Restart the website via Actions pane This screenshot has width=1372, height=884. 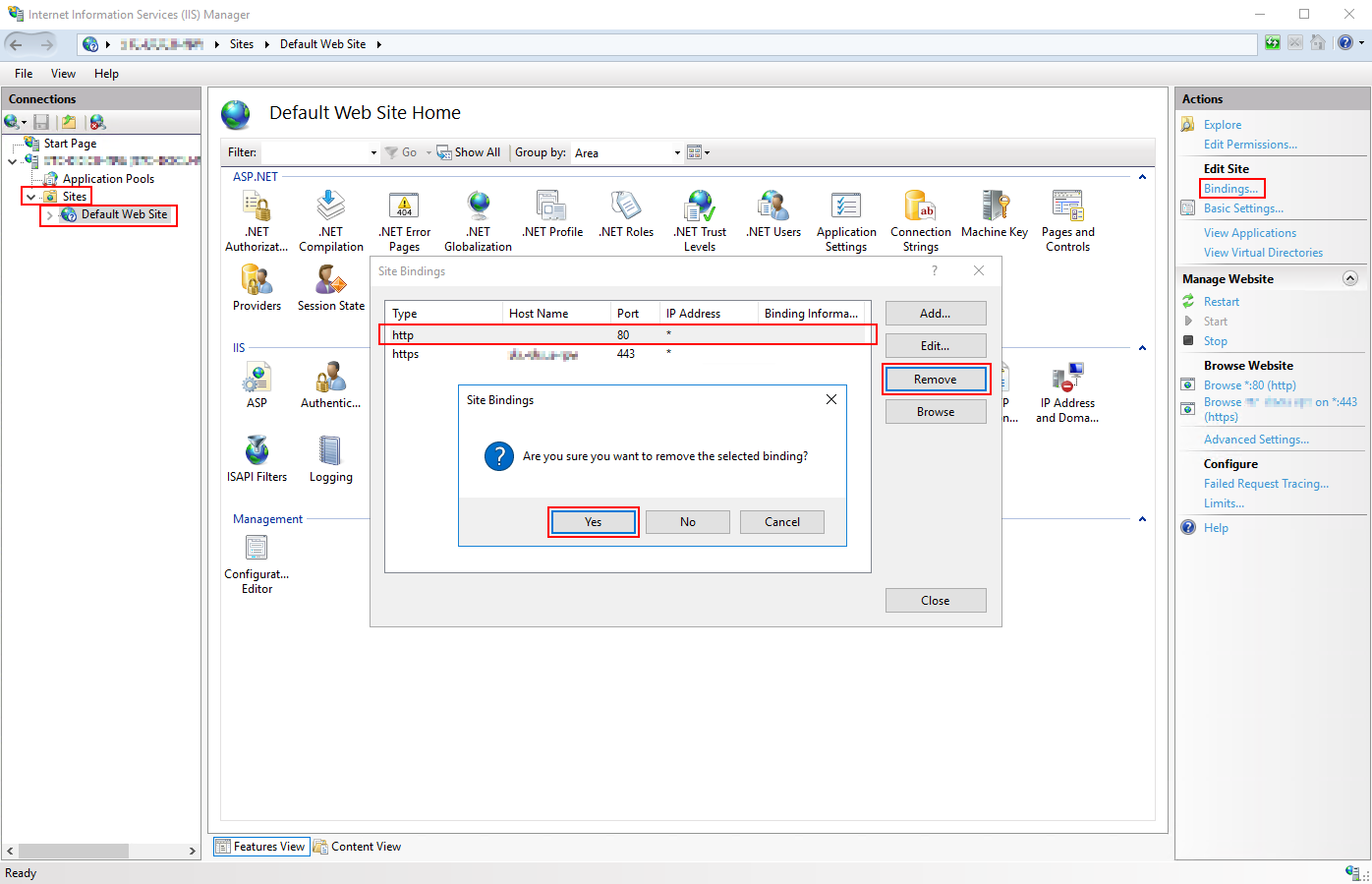(x=1221, y=301)
